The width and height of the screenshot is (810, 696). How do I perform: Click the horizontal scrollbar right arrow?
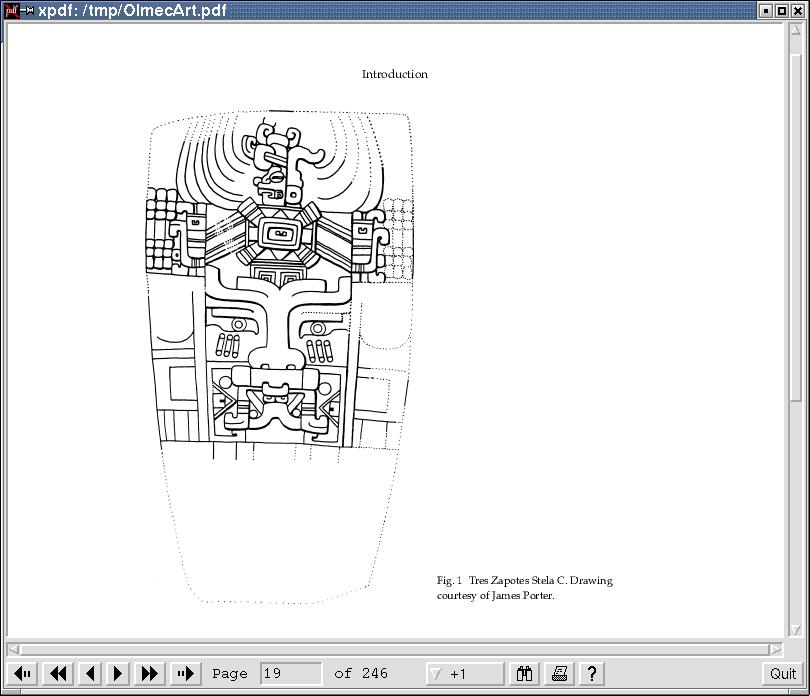click(775, 649)
